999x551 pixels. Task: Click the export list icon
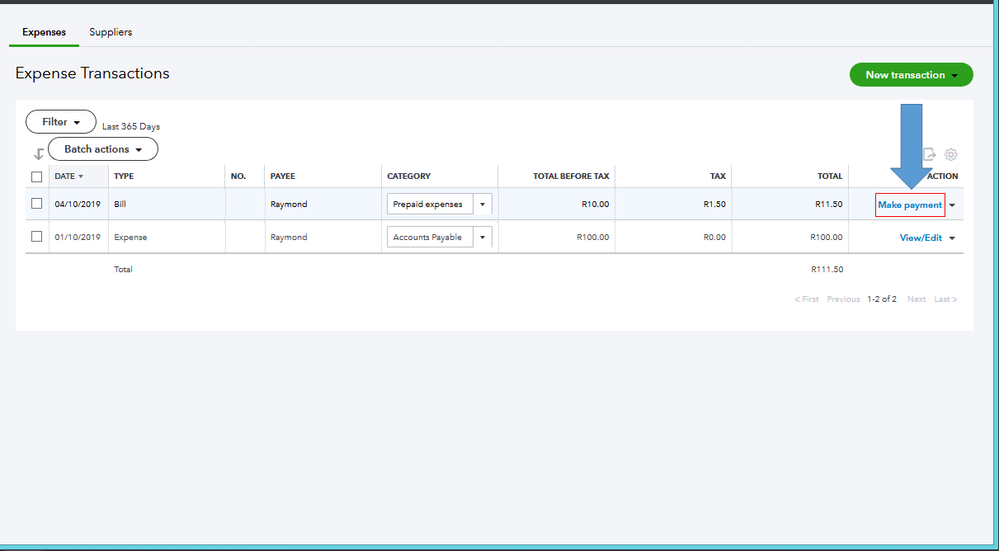[930, 154]
